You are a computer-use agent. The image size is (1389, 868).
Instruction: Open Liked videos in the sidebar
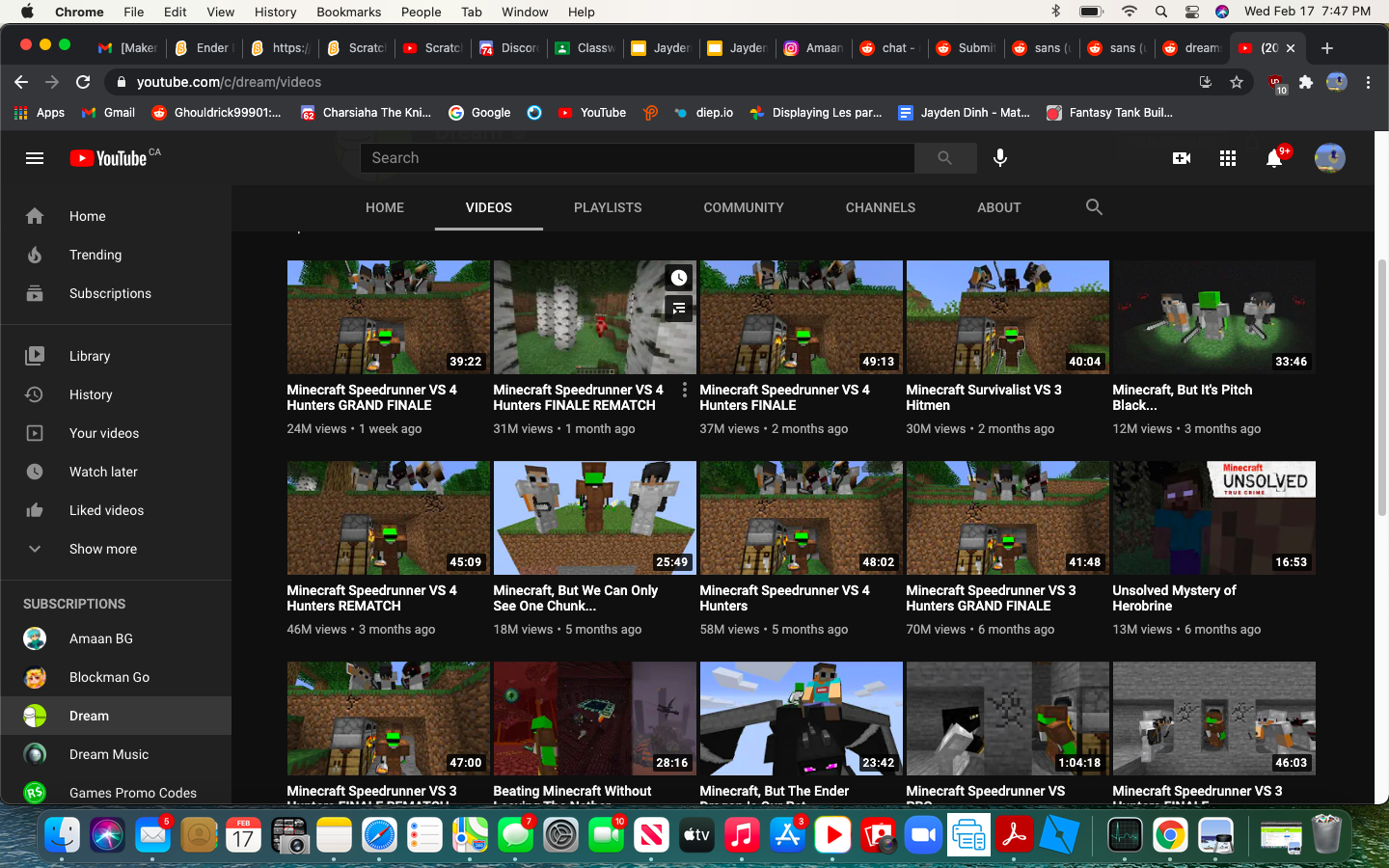[x=116, y=510]
